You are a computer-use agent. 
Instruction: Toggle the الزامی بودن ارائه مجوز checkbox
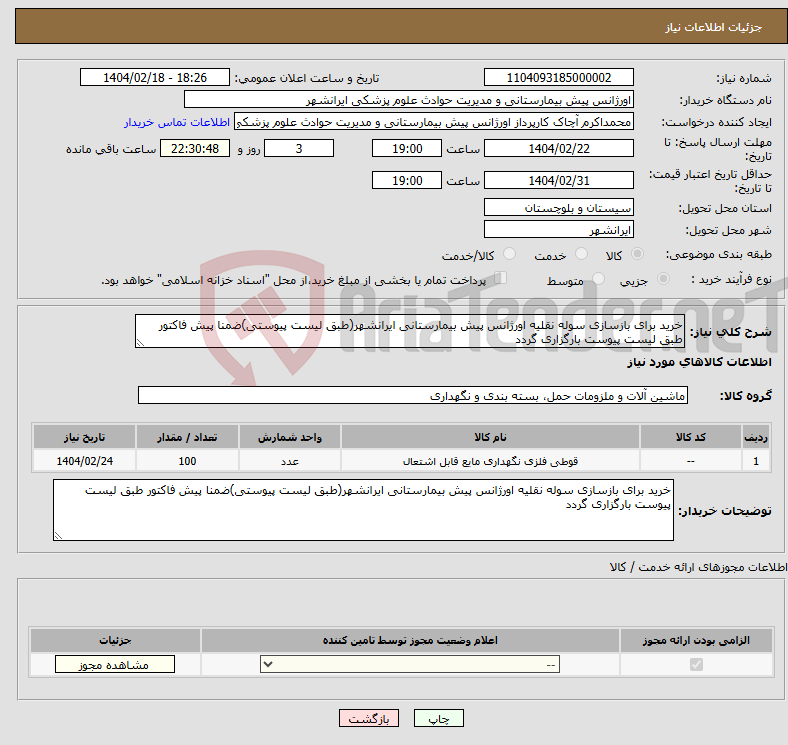[x=697, y=664]
